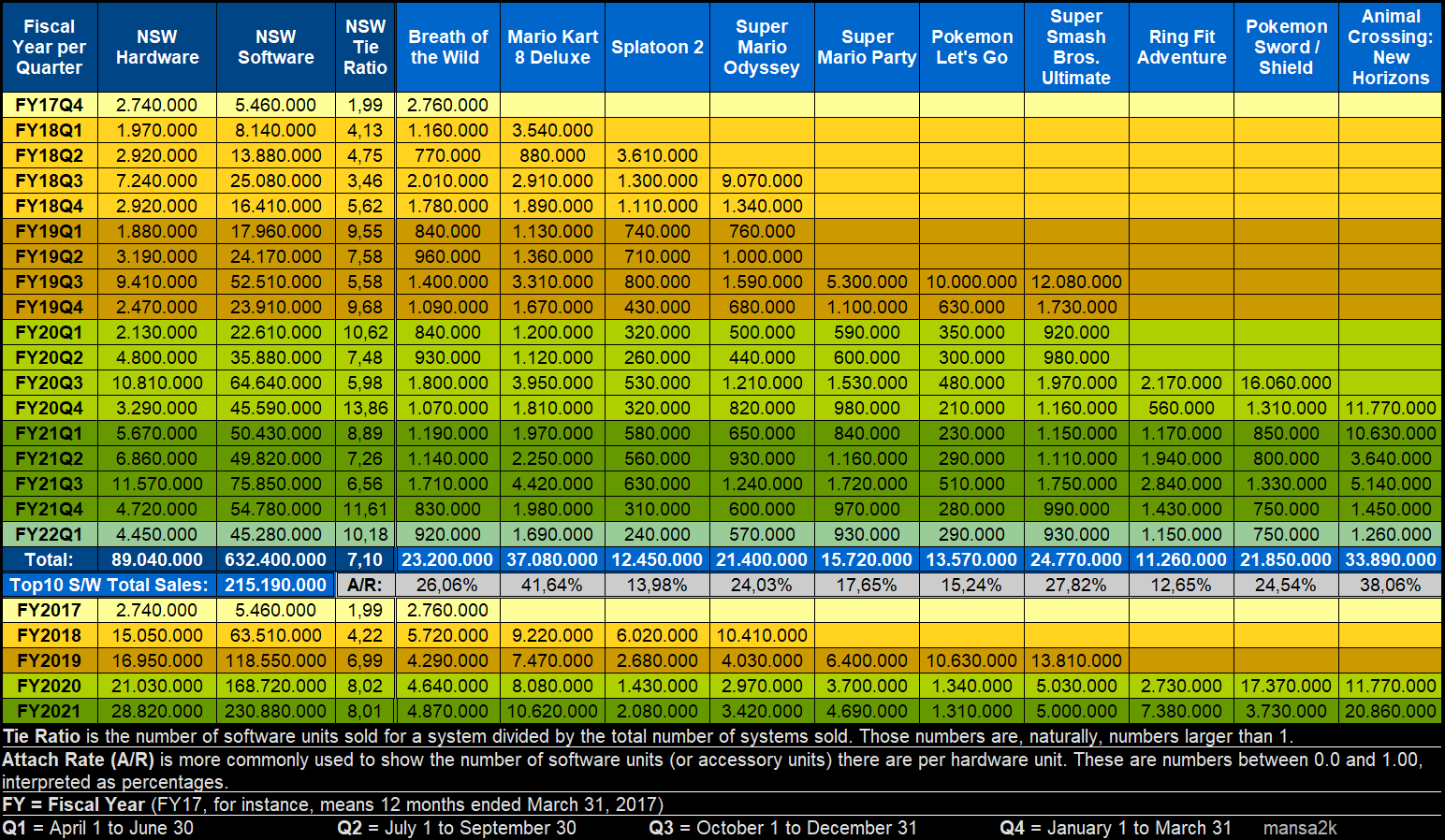
Task: Select the 2.170.000 Ring Fit cell
Action: tap(1182, 383)
